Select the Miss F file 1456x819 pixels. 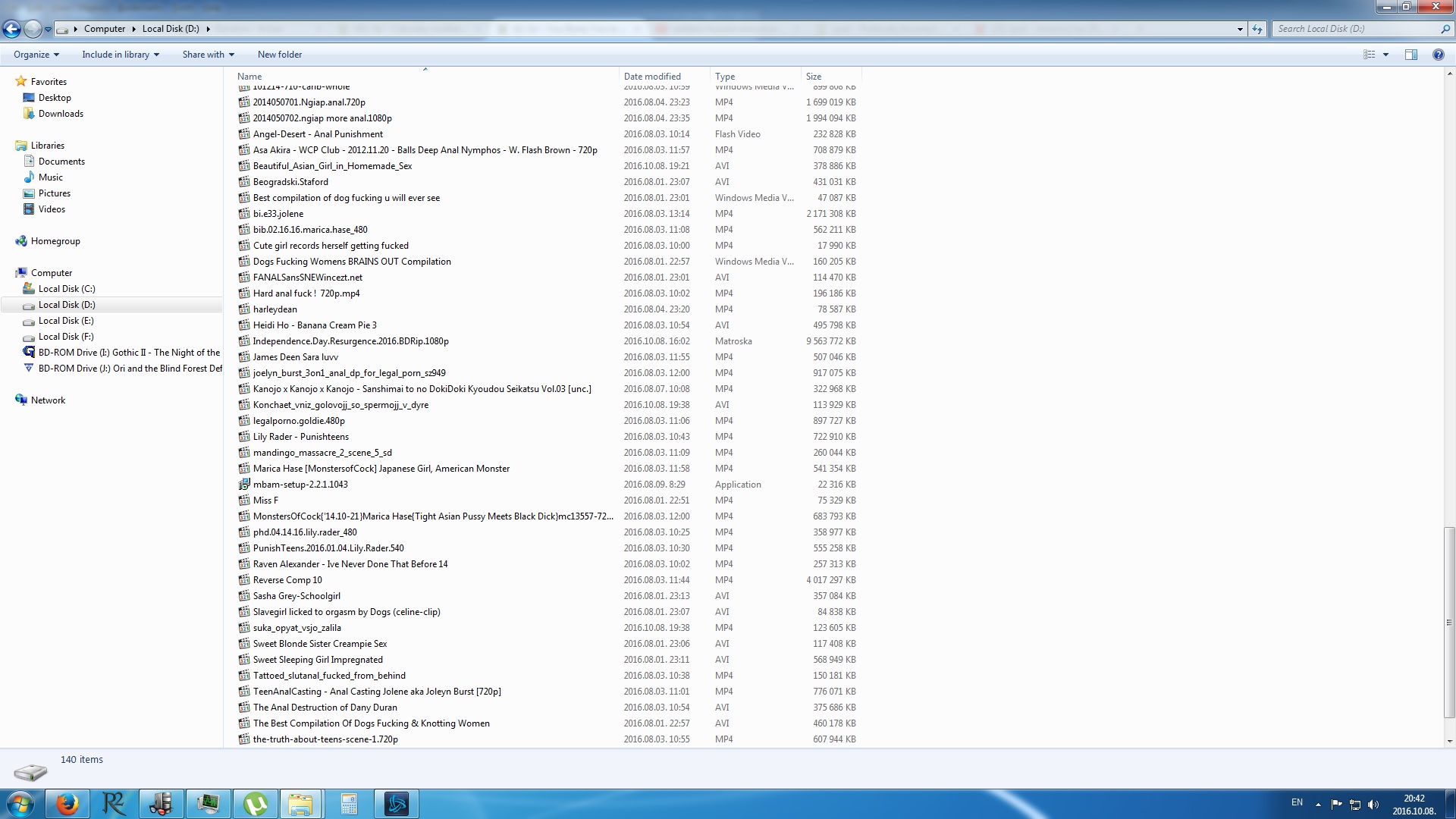click(x=265, y=500)
